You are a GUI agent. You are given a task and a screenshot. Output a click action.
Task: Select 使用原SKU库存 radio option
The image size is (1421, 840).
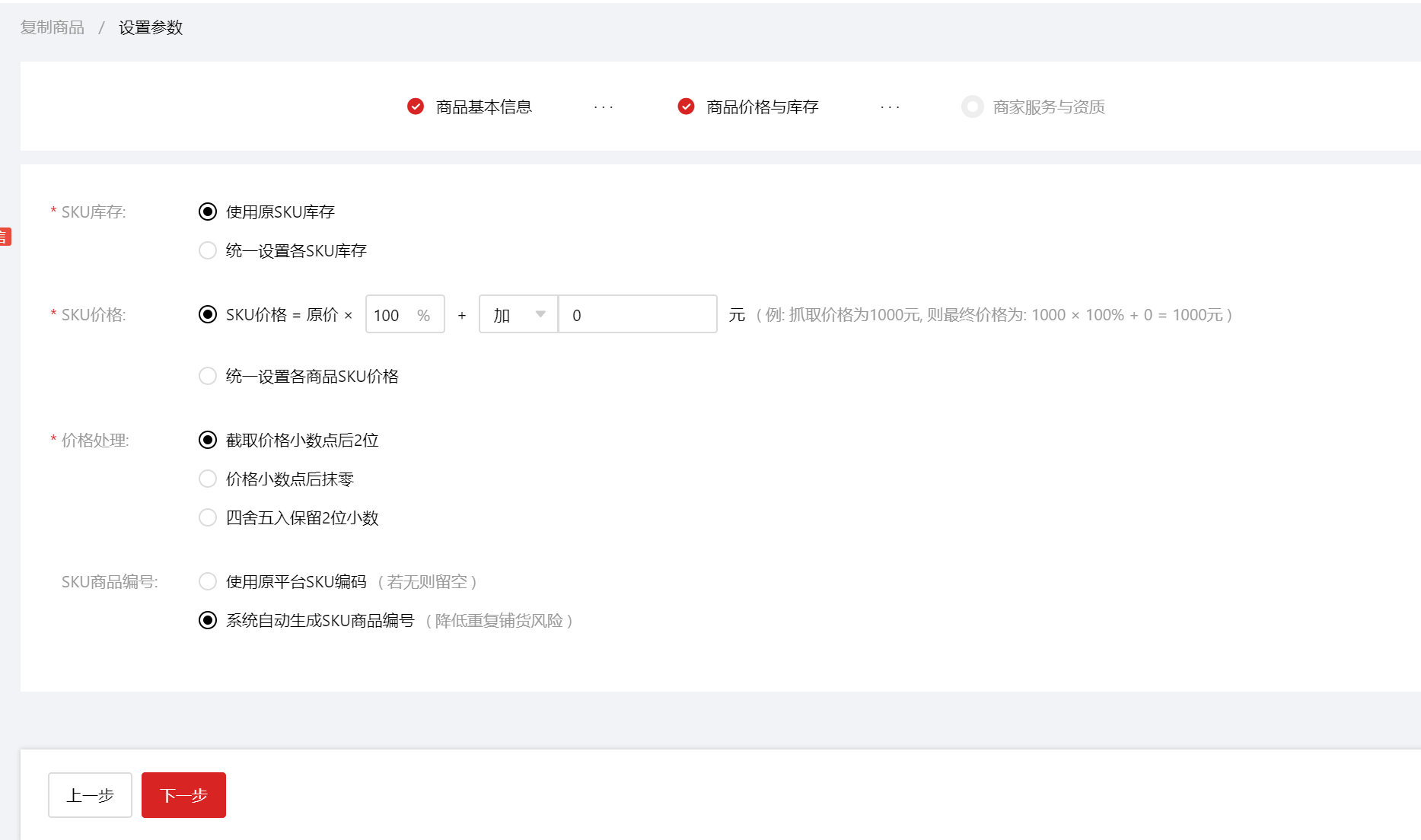click(x=208, y=212)
